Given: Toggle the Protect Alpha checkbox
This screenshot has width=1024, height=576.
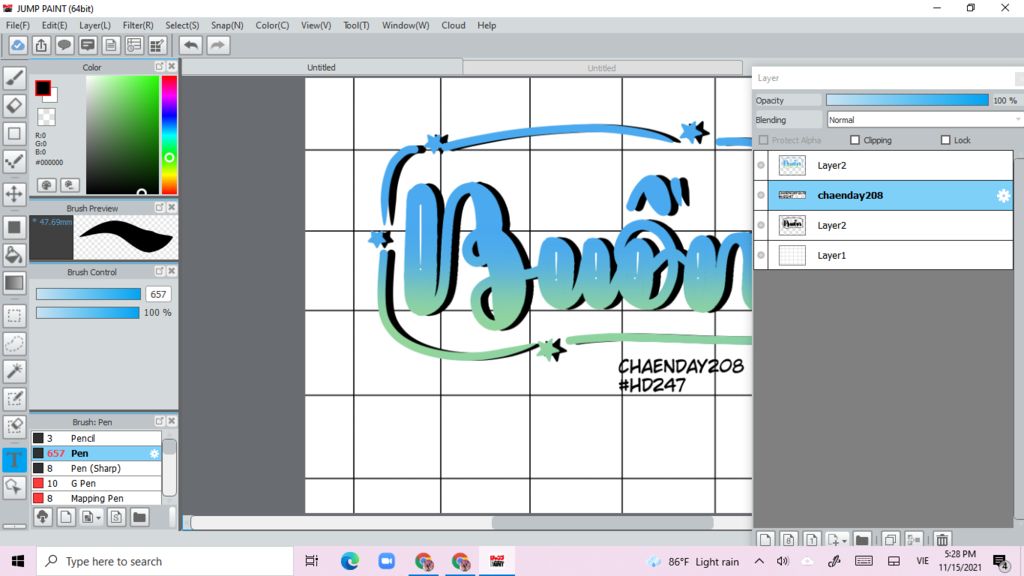Looking at the screenshot, I should coord(763,140).
